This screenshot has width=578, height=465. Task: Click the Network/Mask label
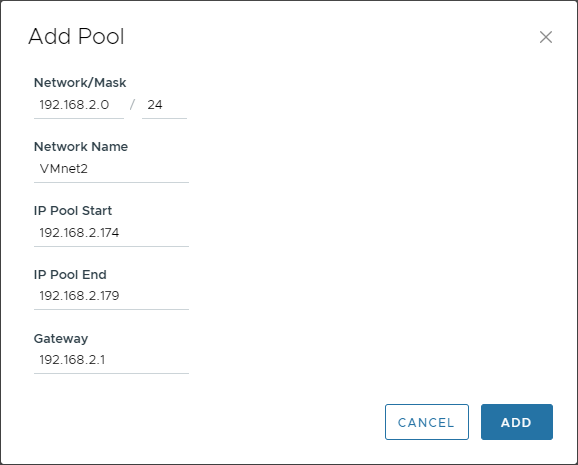[x=80, y=83]
